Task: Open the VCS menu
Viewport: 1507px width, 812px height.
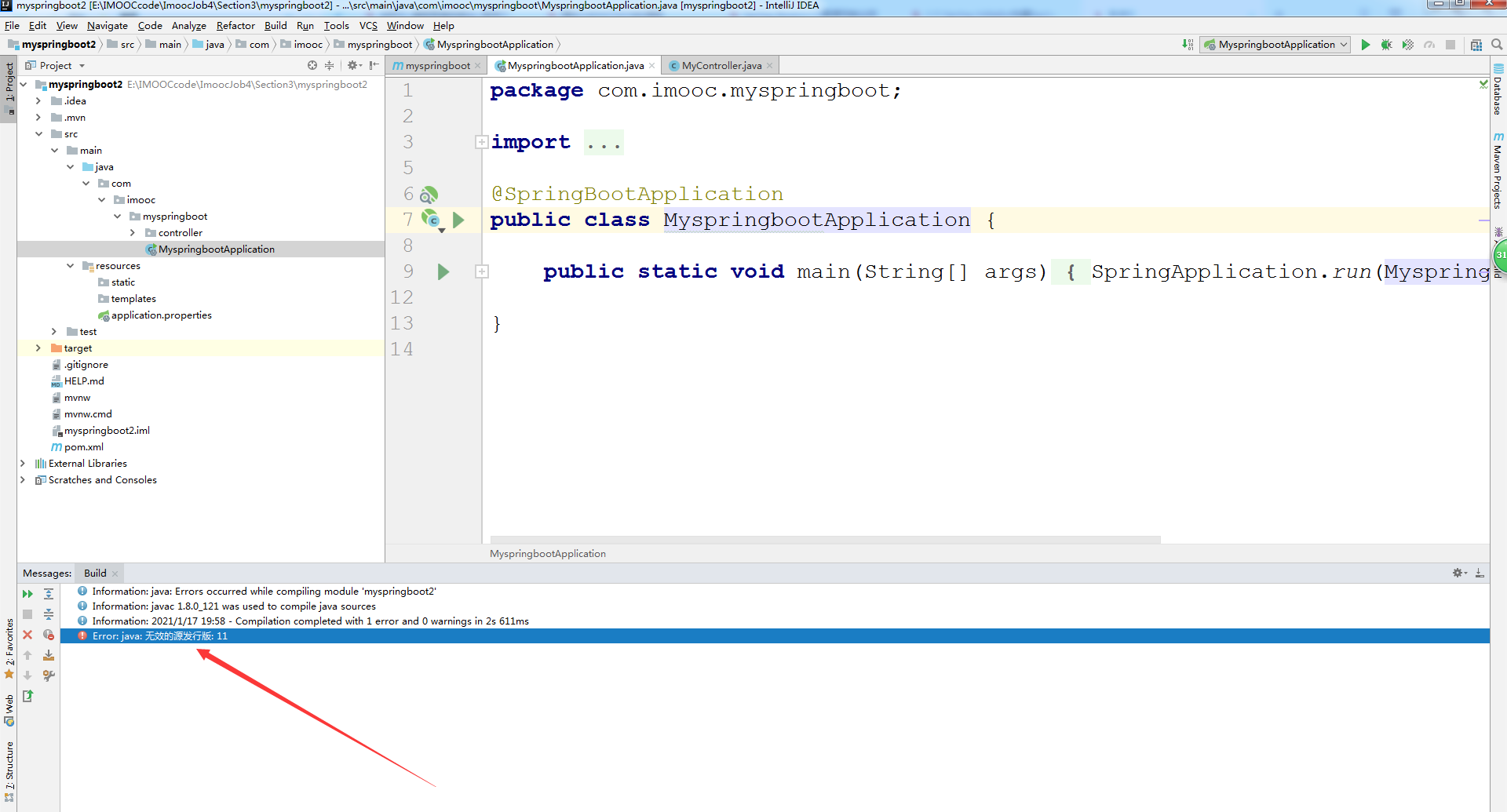Action: click(x=368, y=25)
